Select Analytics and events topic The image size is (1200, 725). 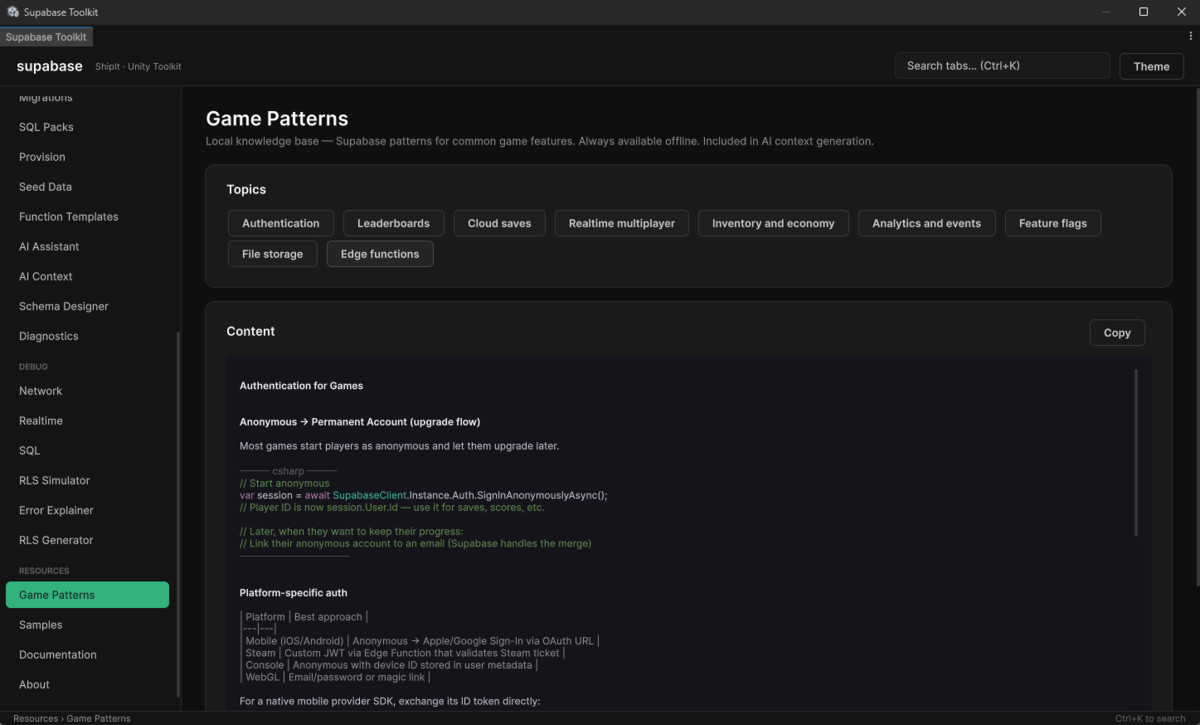pyautogui.click(x=926, y=223)
